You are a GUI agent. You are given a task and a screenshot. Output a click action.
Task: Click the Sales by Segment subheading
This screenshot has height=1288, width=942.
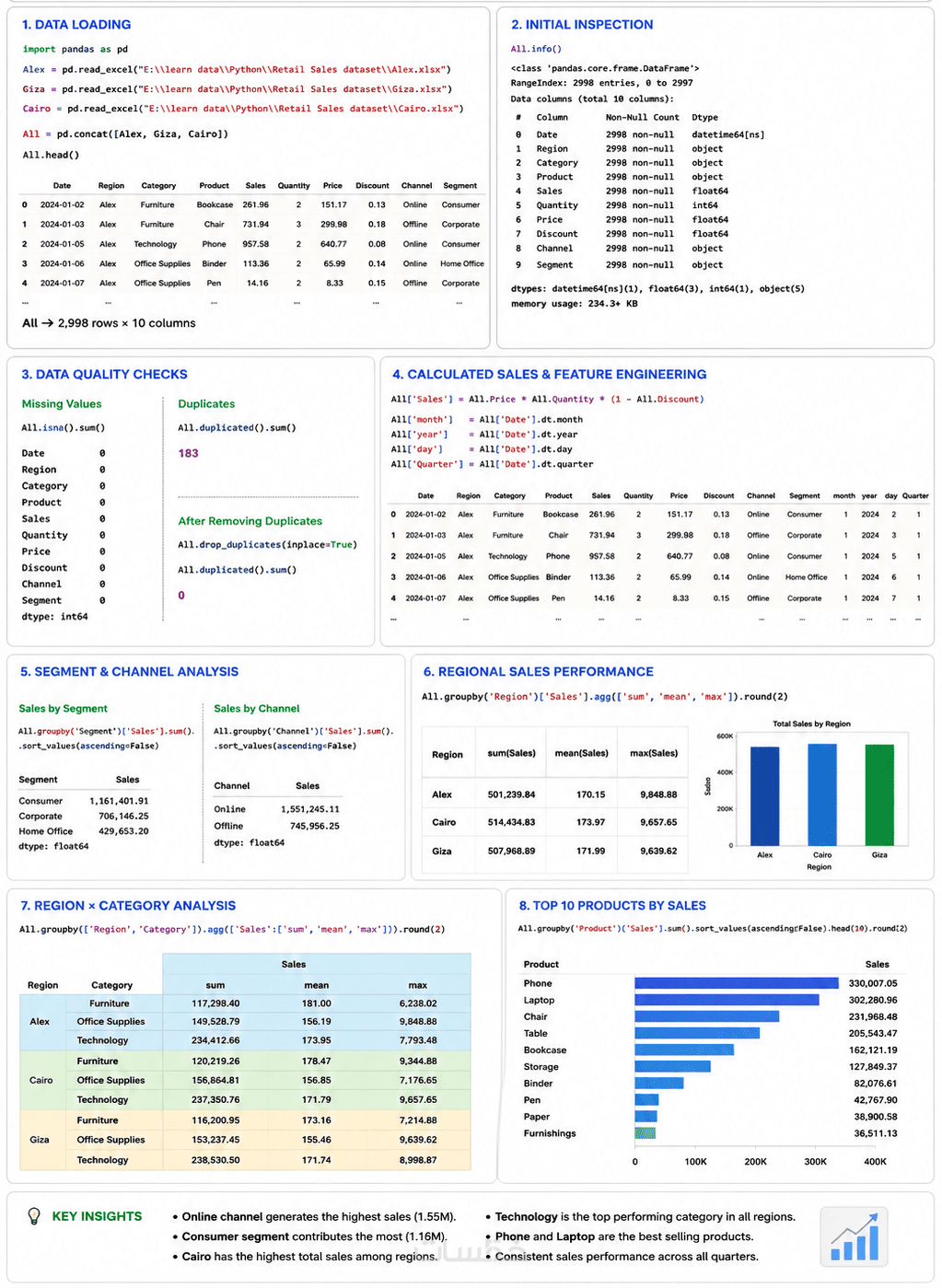(x=63, y=709)
